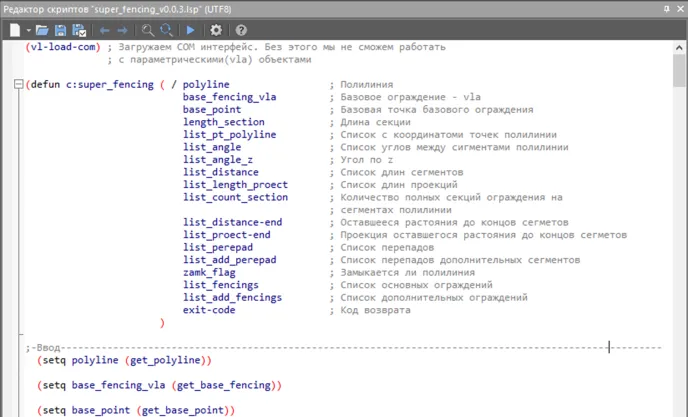Run the script with the play button

pos(191,31)
